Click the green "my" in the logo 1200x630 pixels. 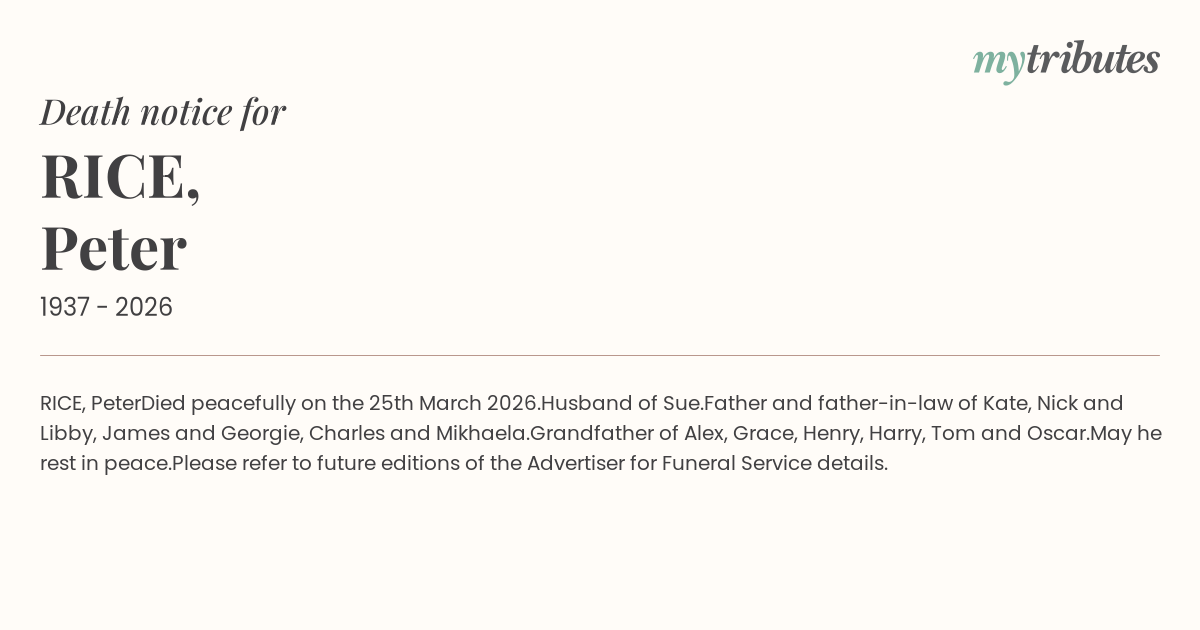[998, 62]
